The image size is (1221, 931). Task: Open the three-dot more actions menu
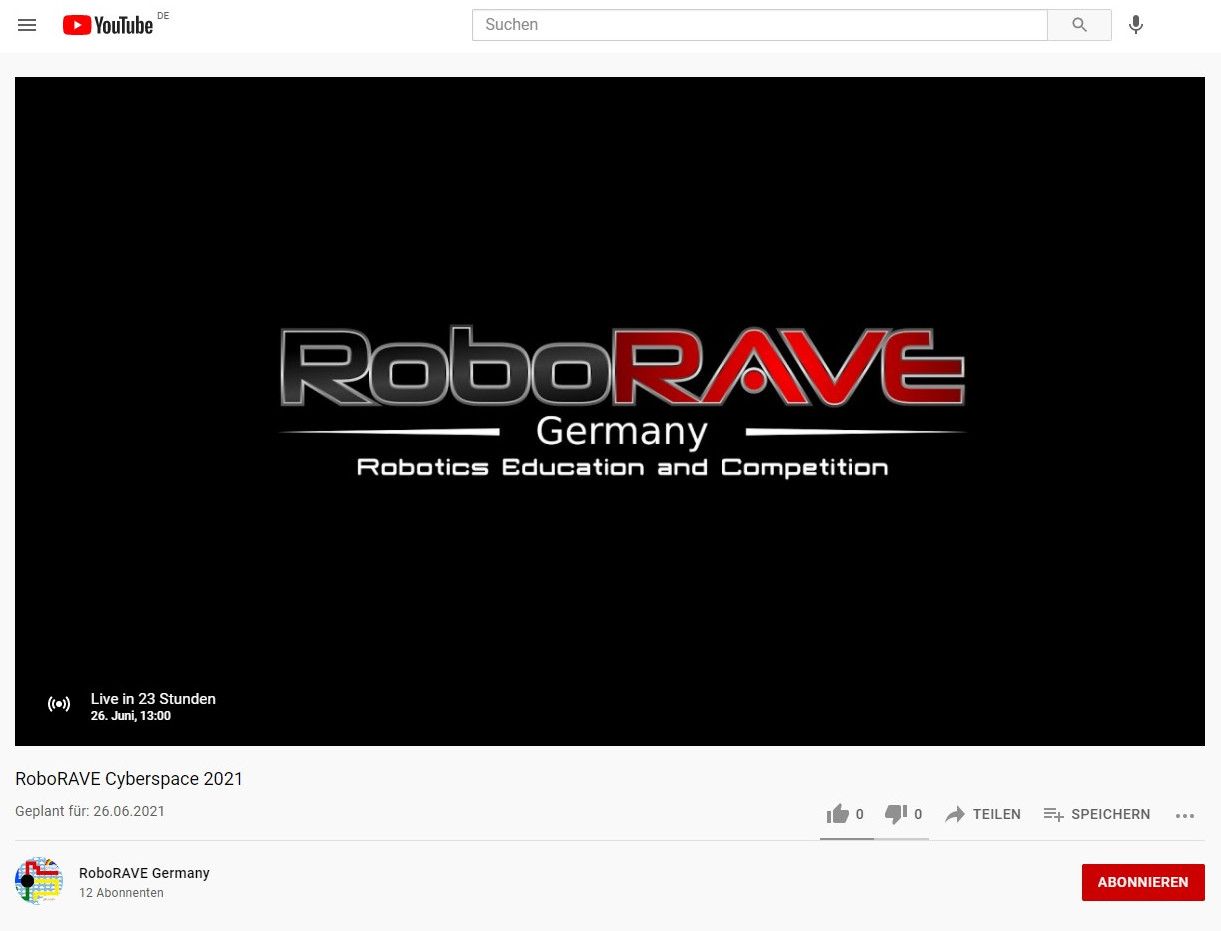[x=1185, y=815]
